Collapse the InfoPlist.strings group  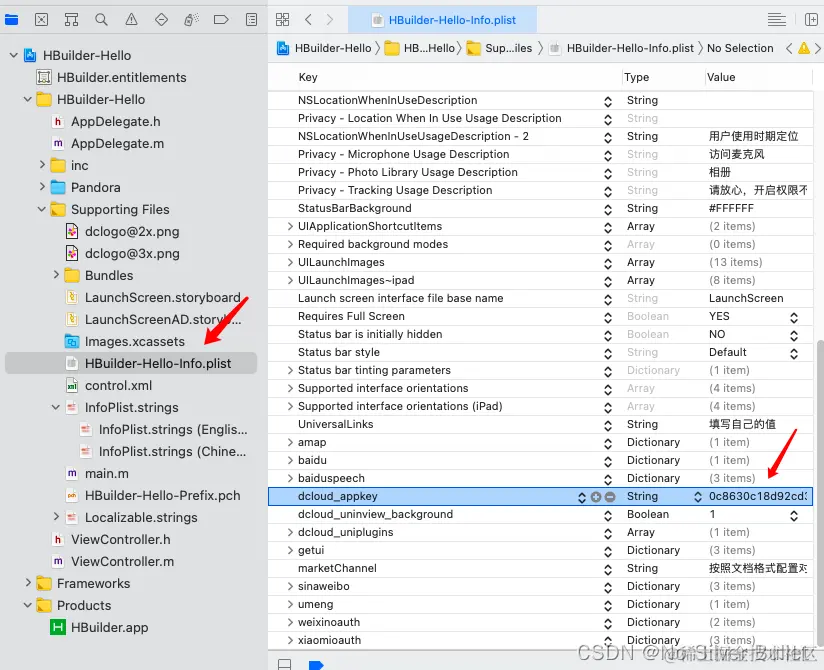[x=56, y=407]
